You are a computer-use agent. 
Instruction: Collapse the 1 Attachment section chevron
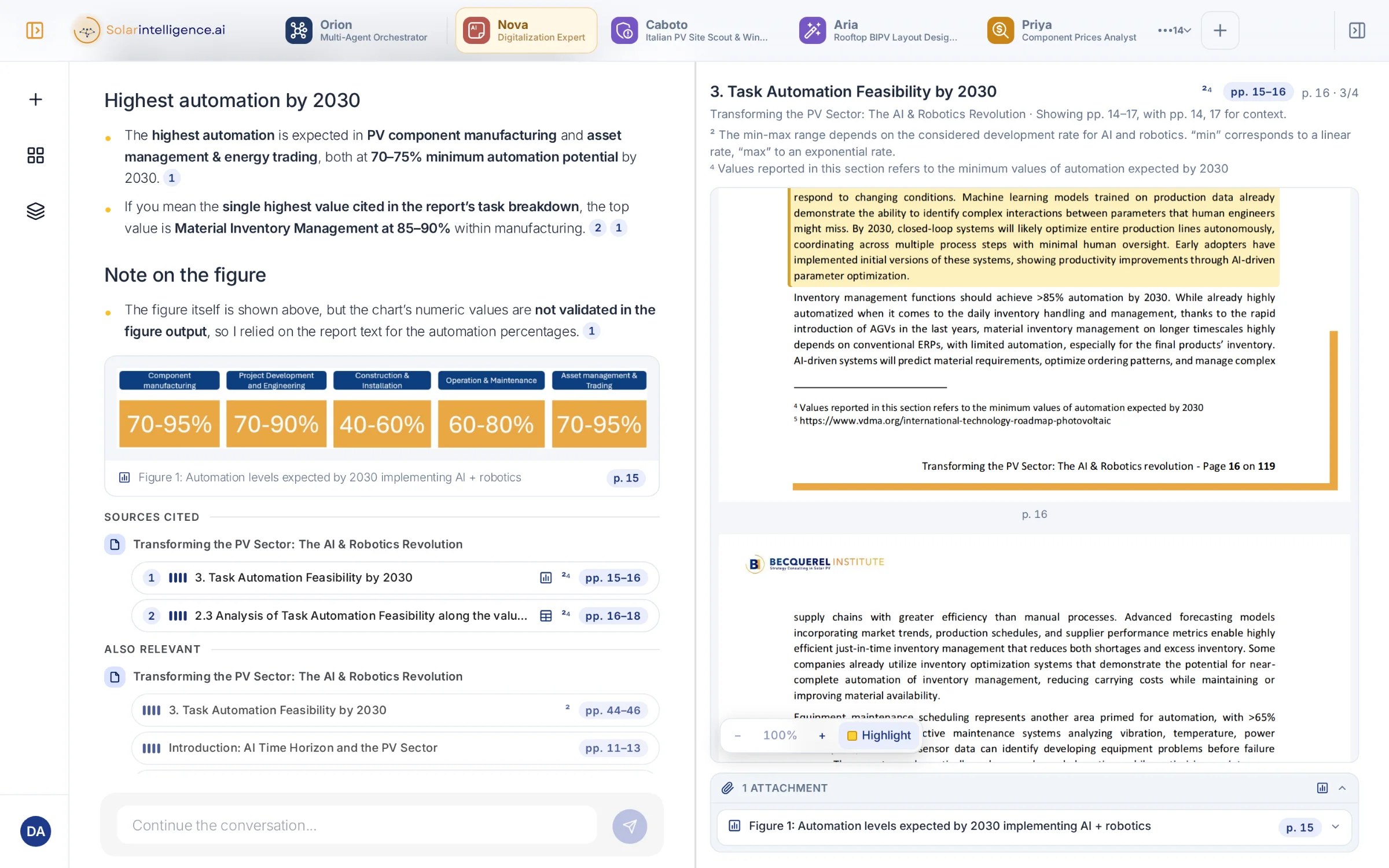click(x=1342, y=788)
